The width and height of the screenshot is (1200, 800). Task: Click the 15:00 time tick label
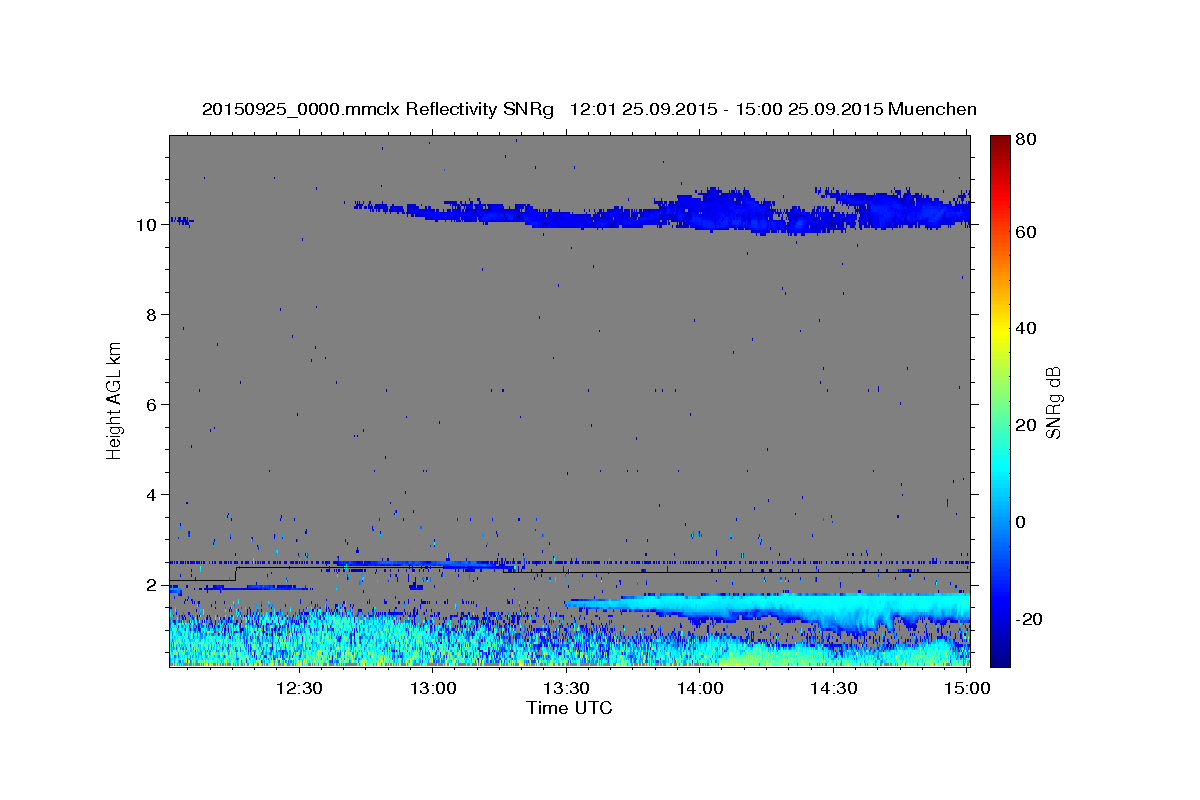click(966, 688)
